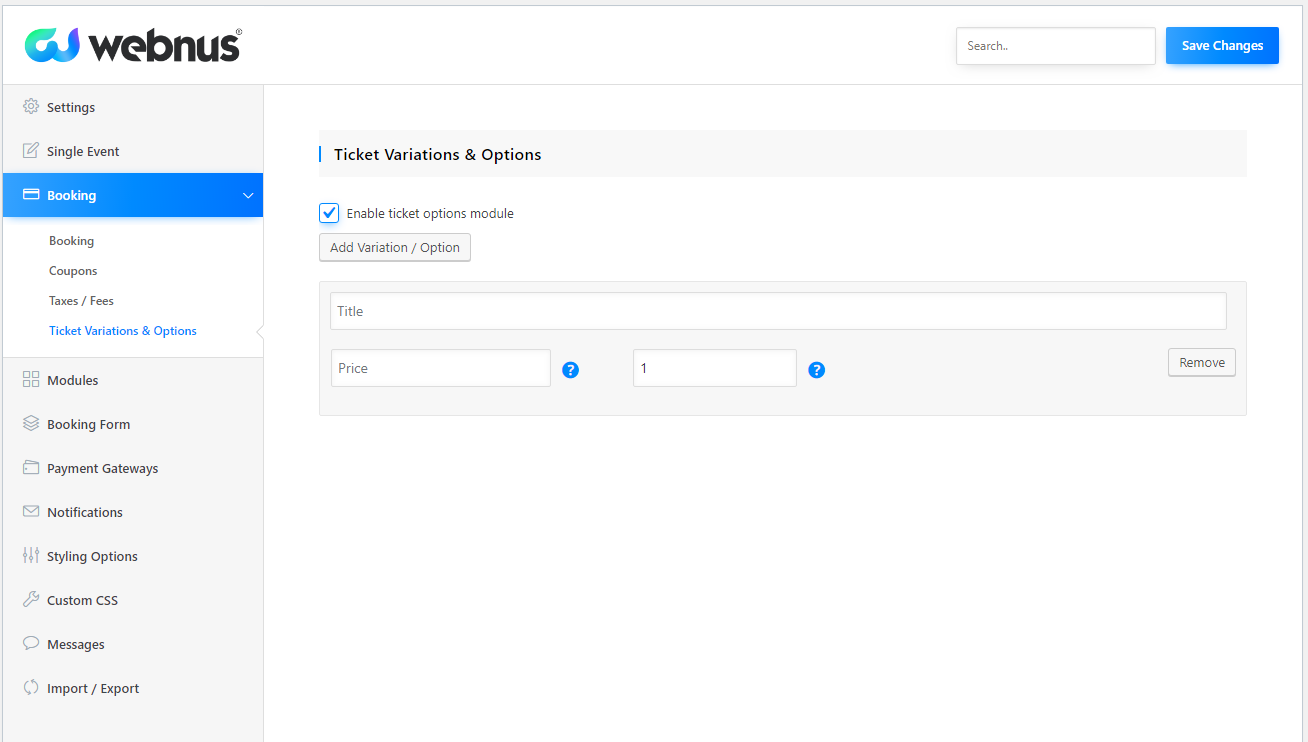The height and width of the screenshot is (742, 1308).
Task: Click the Payment Gateways wallet icon
Action: coord(31,467)
